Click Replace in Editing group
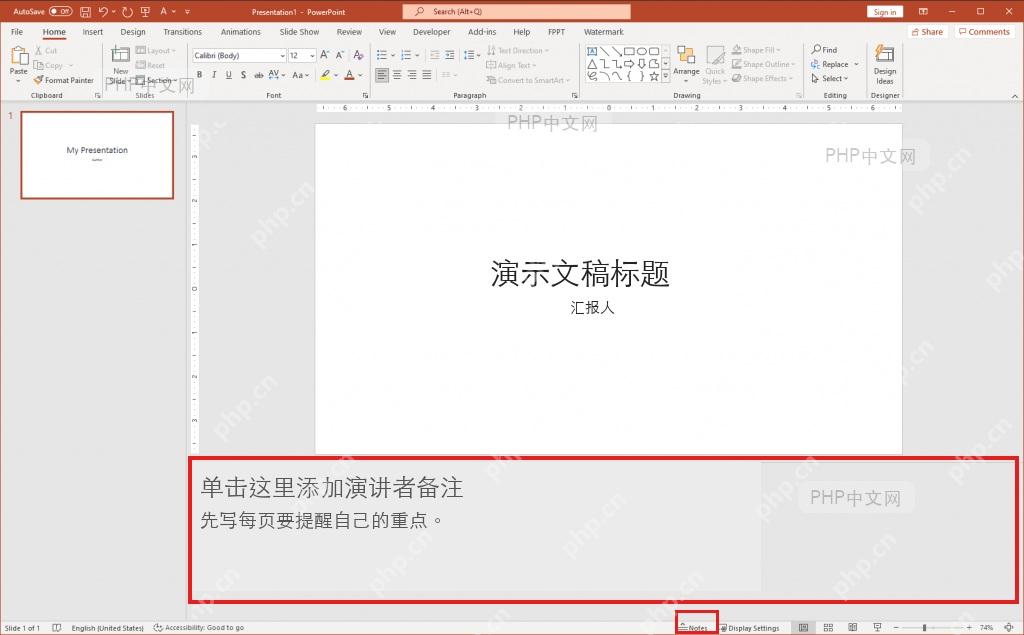Screen dimensions: 1024x635 (x=829, y=64)
